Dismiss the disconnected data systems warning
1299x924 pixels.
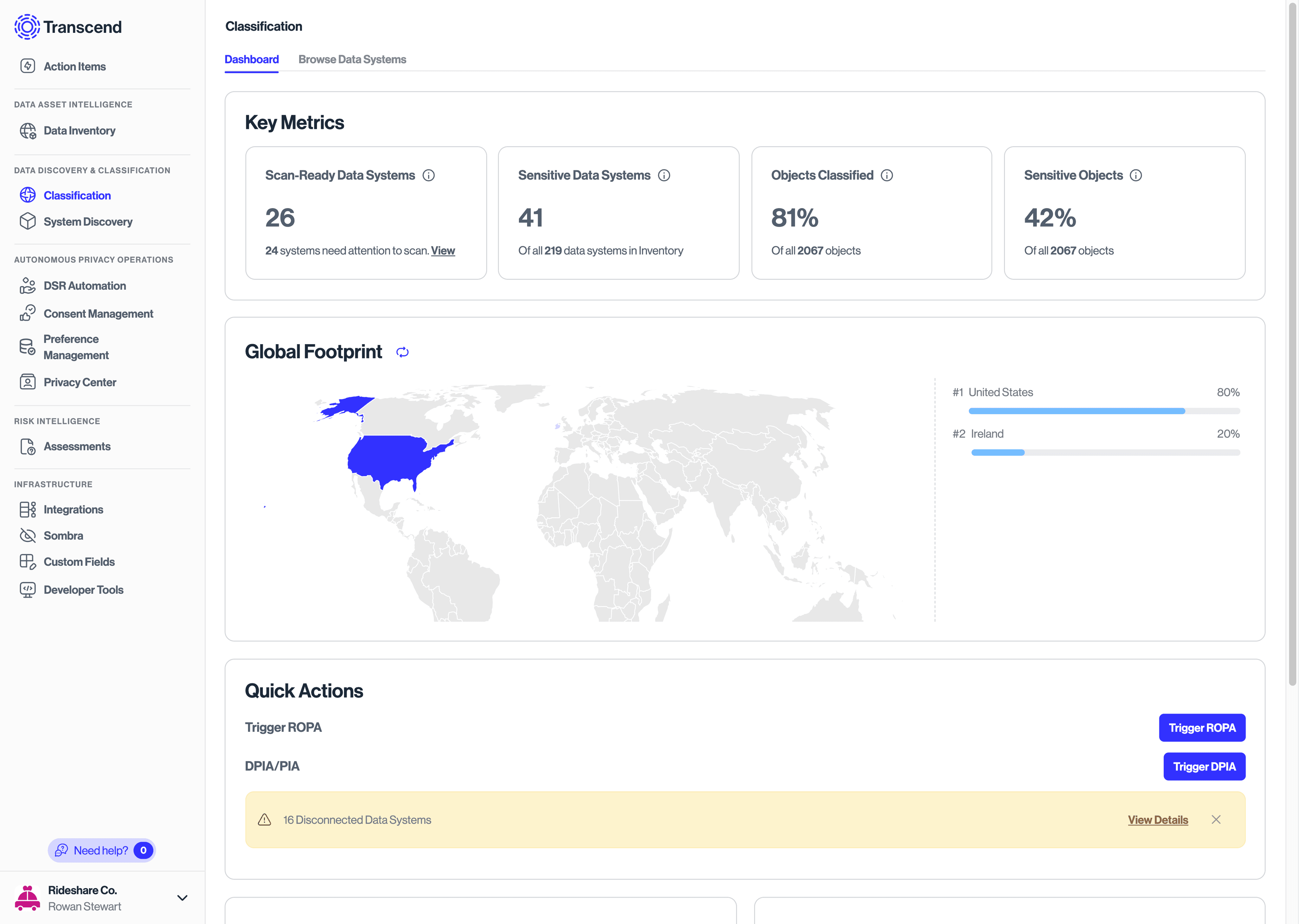[1216, 819]
